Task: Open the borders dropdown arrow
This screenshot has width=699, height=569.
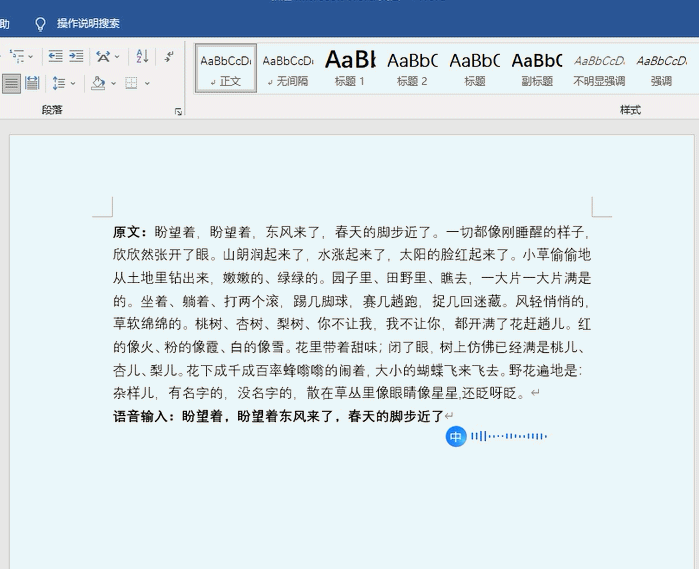Action: [x=147, y=83]
